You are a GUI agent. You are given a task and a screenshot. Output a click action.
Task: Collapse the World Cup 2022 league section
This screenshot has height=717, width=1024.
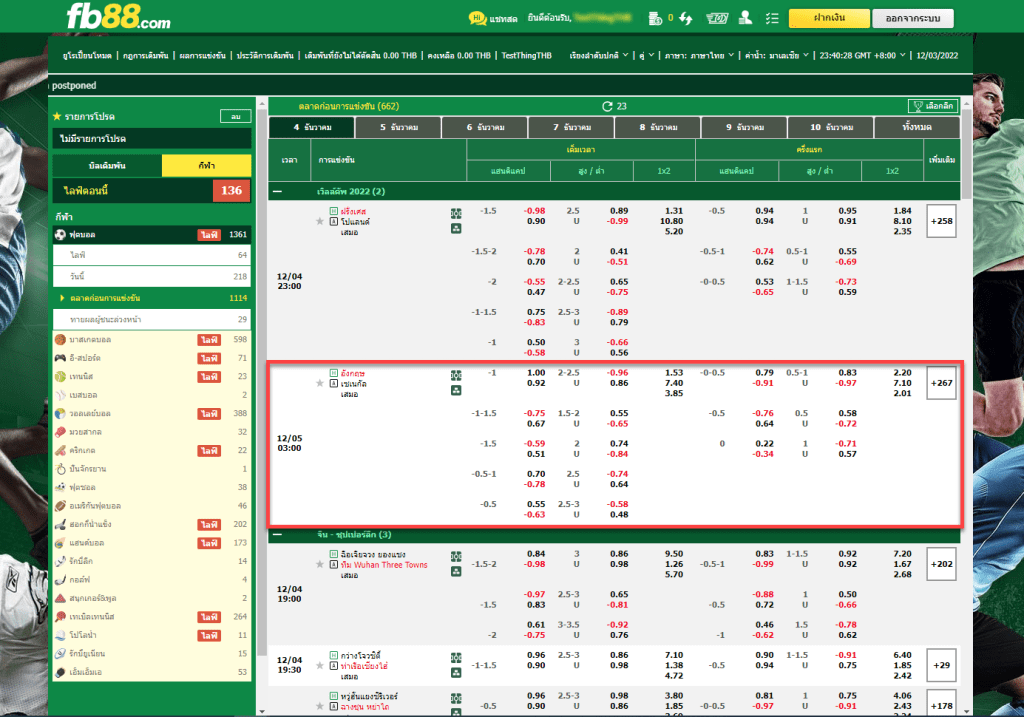pyautogui.click(x=277, y=191)
